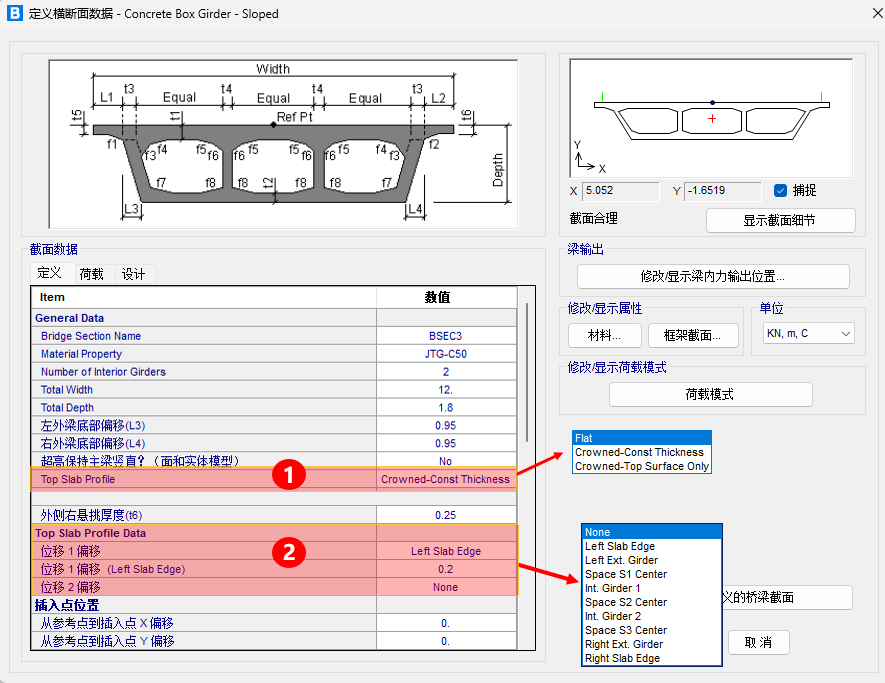885x683 pixels.
Task: Open 框架截面... properties
Action: tap(693, 335)
